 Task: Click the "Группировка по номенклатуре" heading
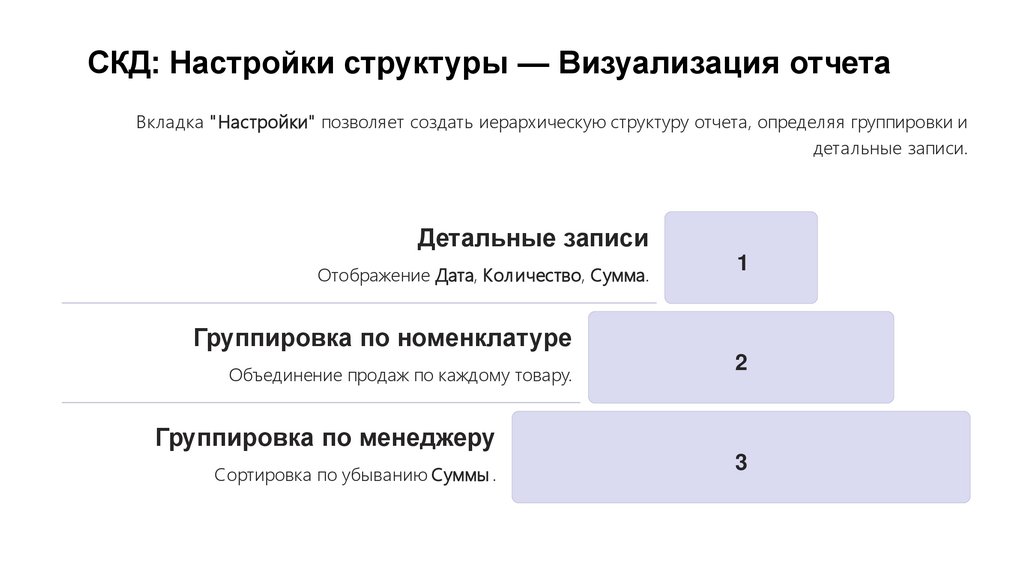point(383,339)
